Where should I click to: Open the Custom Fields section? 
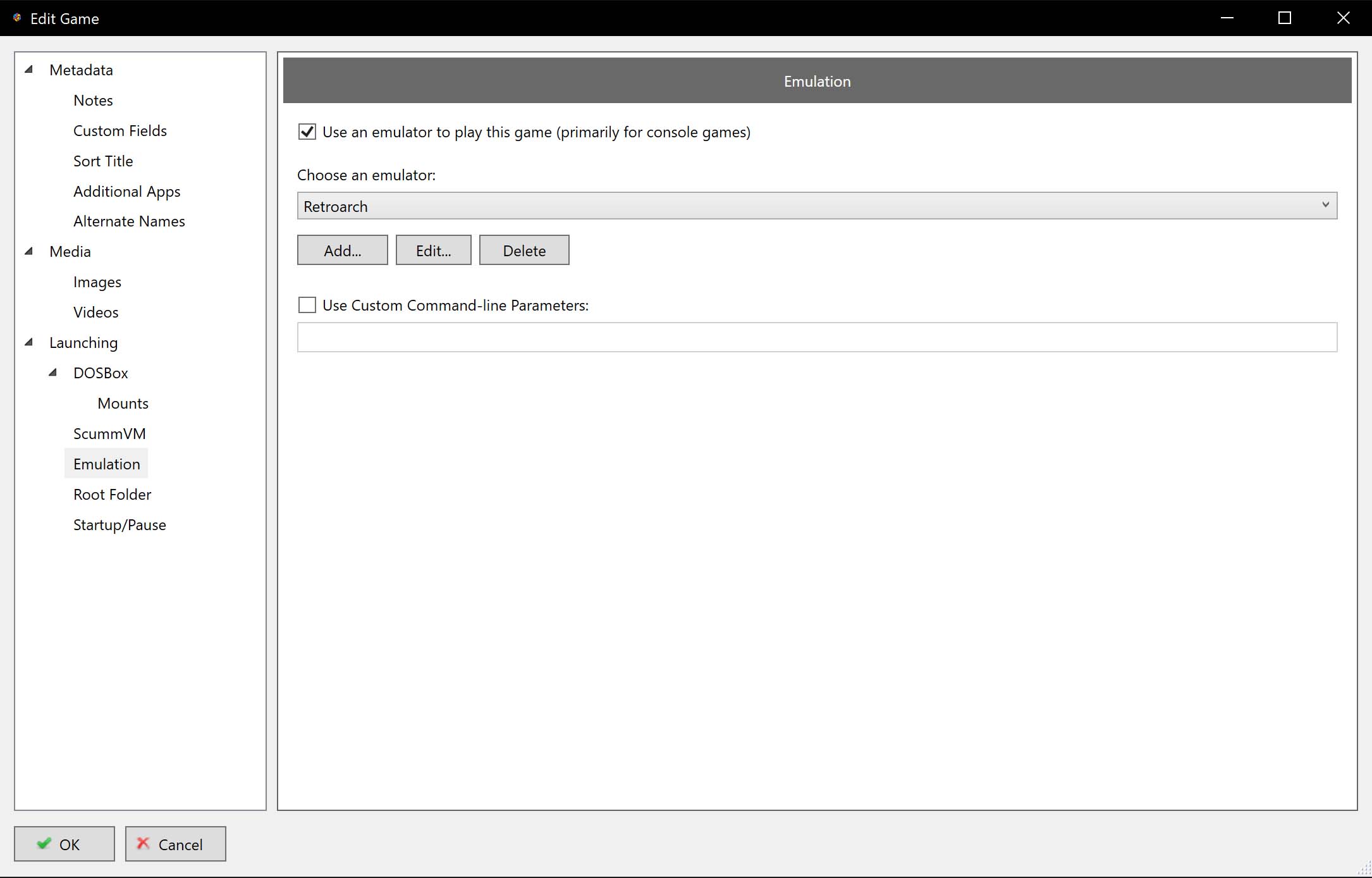(120, 130)
